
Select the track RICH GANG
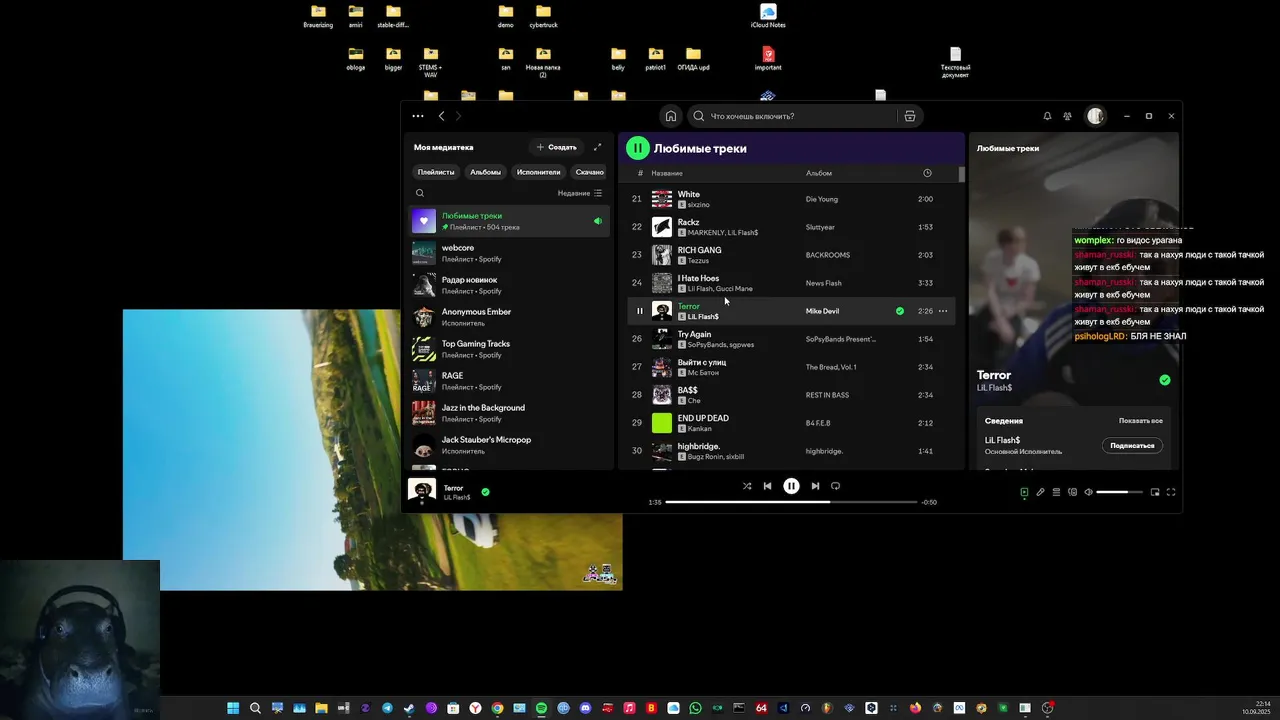point(791,255)
